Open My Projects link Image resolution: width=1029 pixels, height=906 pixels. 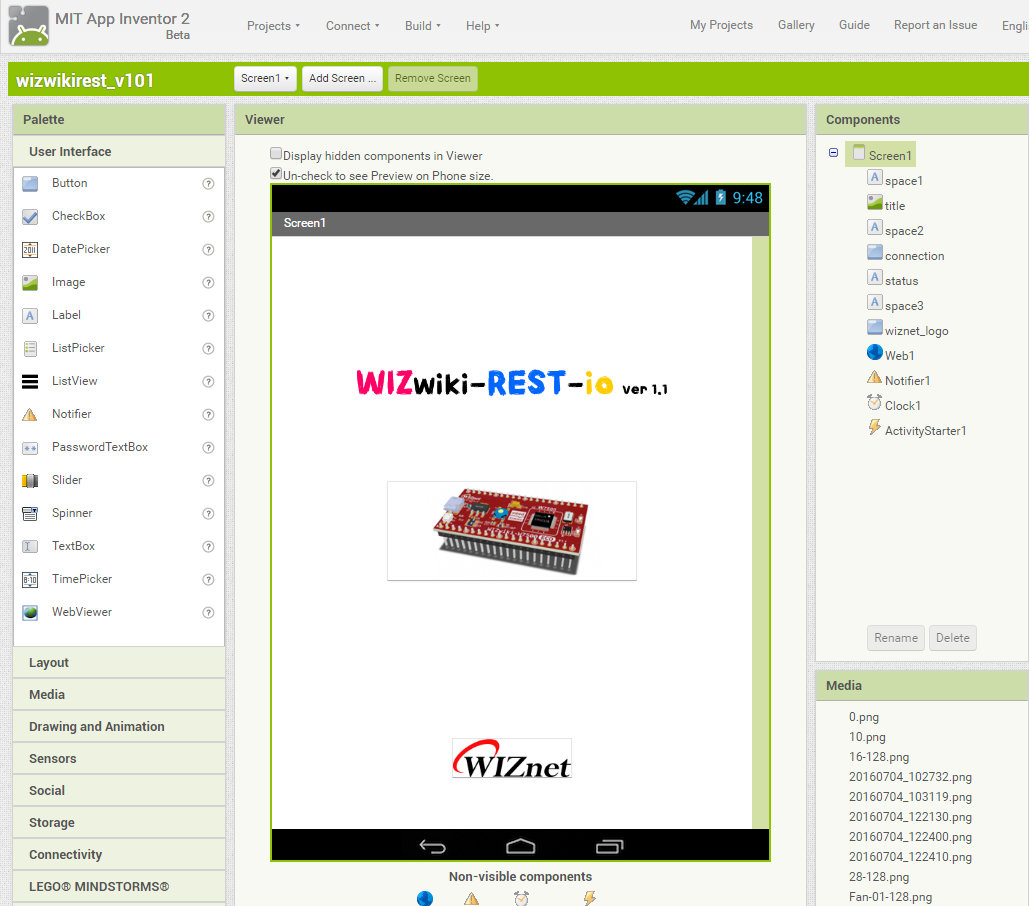click(721, 25)
